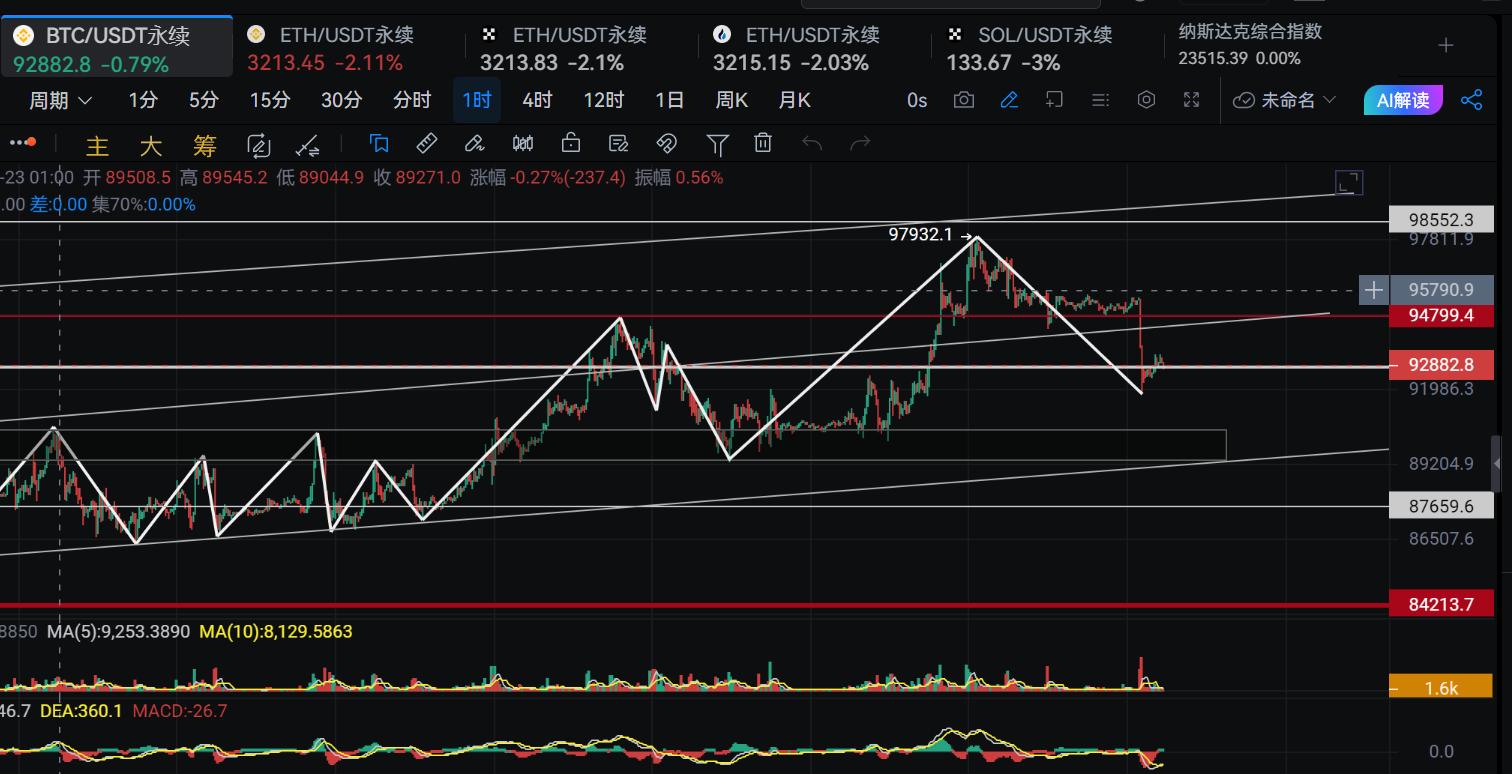This screenshot has width=1512, height=774.
Task: Select the 5分 timeframe
Action: 203,100
